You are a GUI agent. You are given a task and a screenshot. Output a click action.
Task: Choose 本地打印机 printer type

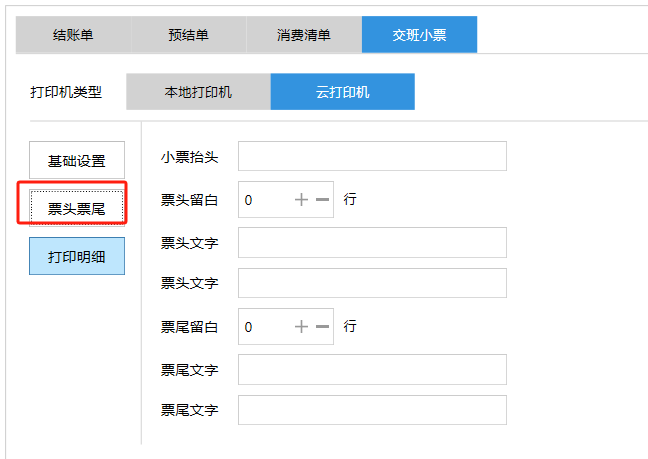(x=198, y=92)
